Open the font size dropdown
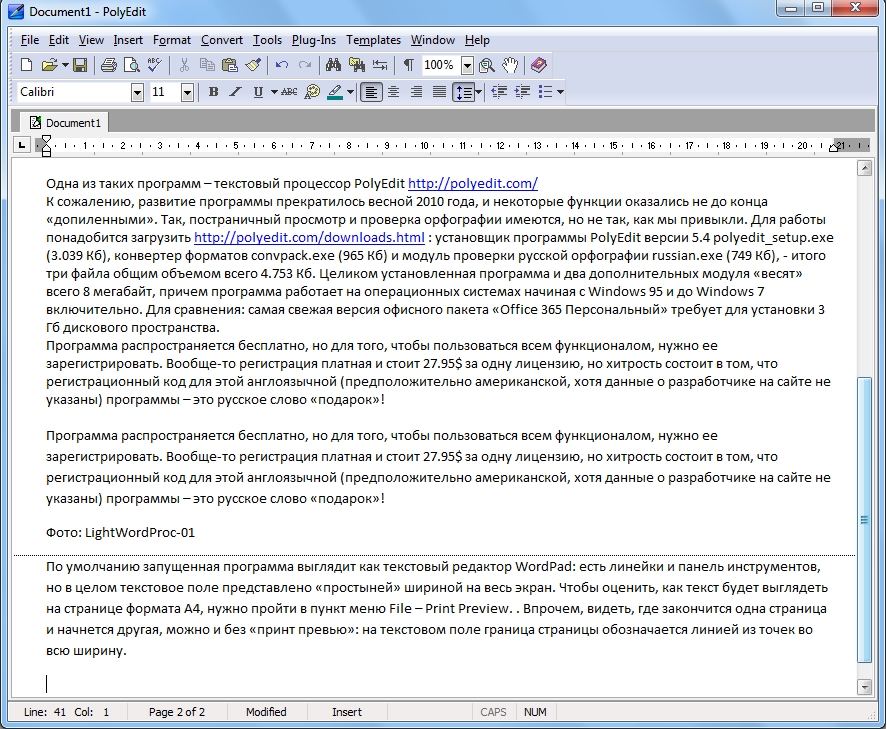Viewport: 887px width, 729px height. point(187,92)
